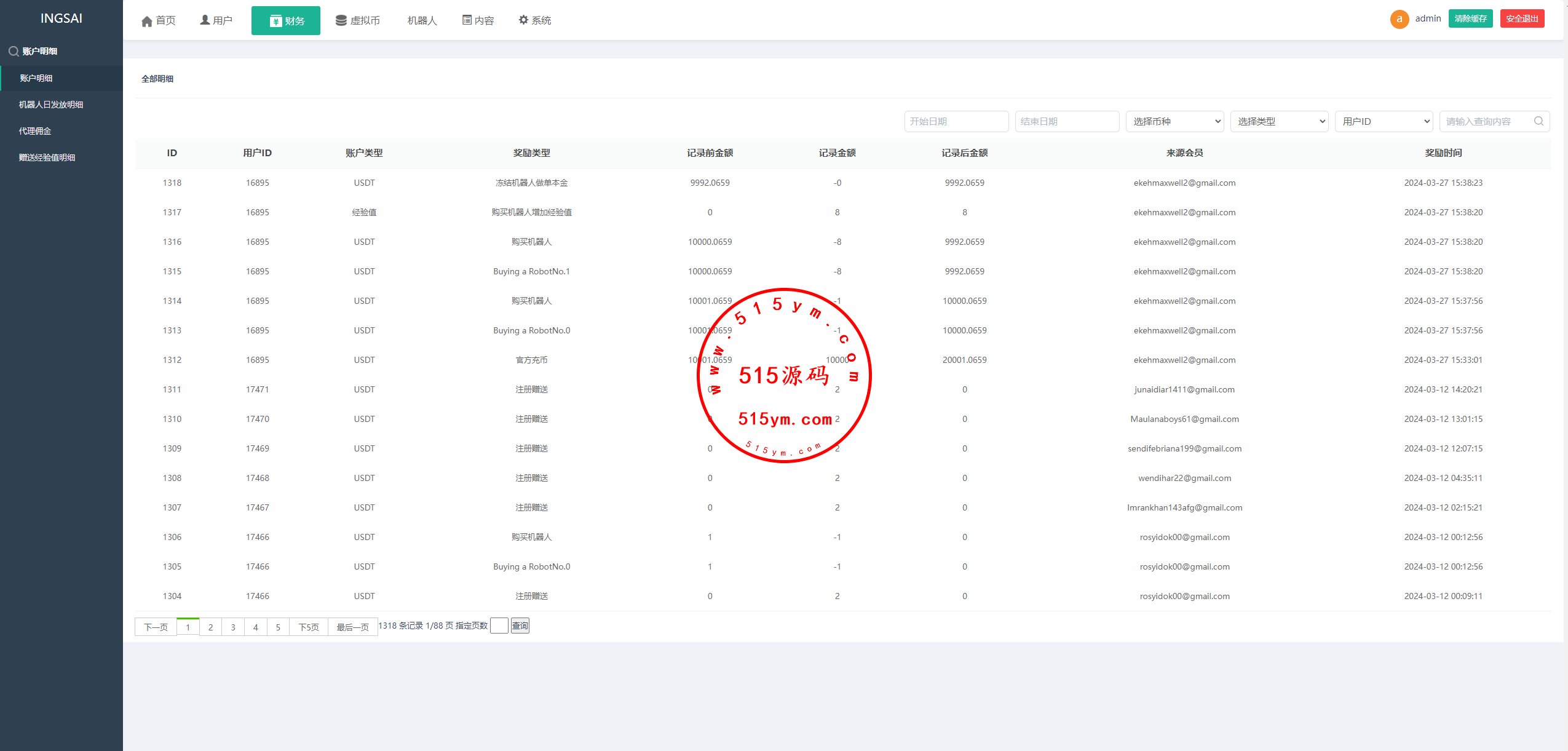Click the user silhouette icon in navbar

[x=205, y=20]
